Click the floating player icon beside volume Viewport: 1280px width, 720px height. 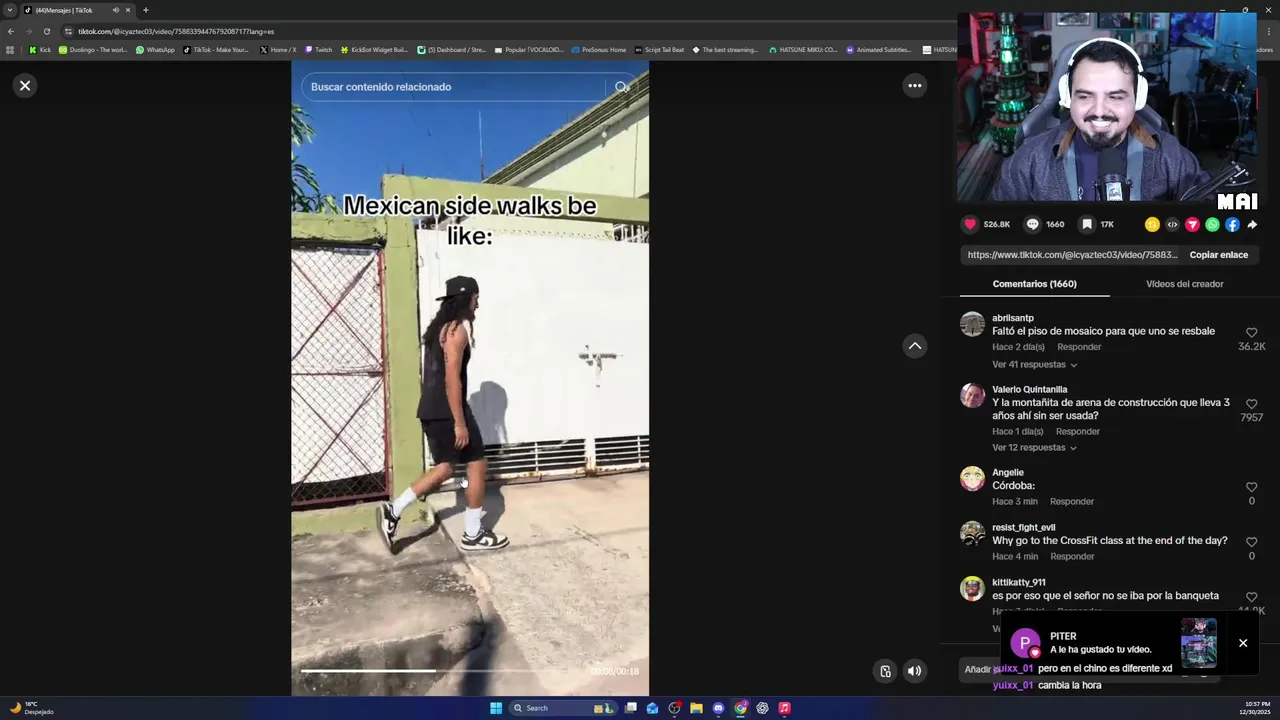885,671
